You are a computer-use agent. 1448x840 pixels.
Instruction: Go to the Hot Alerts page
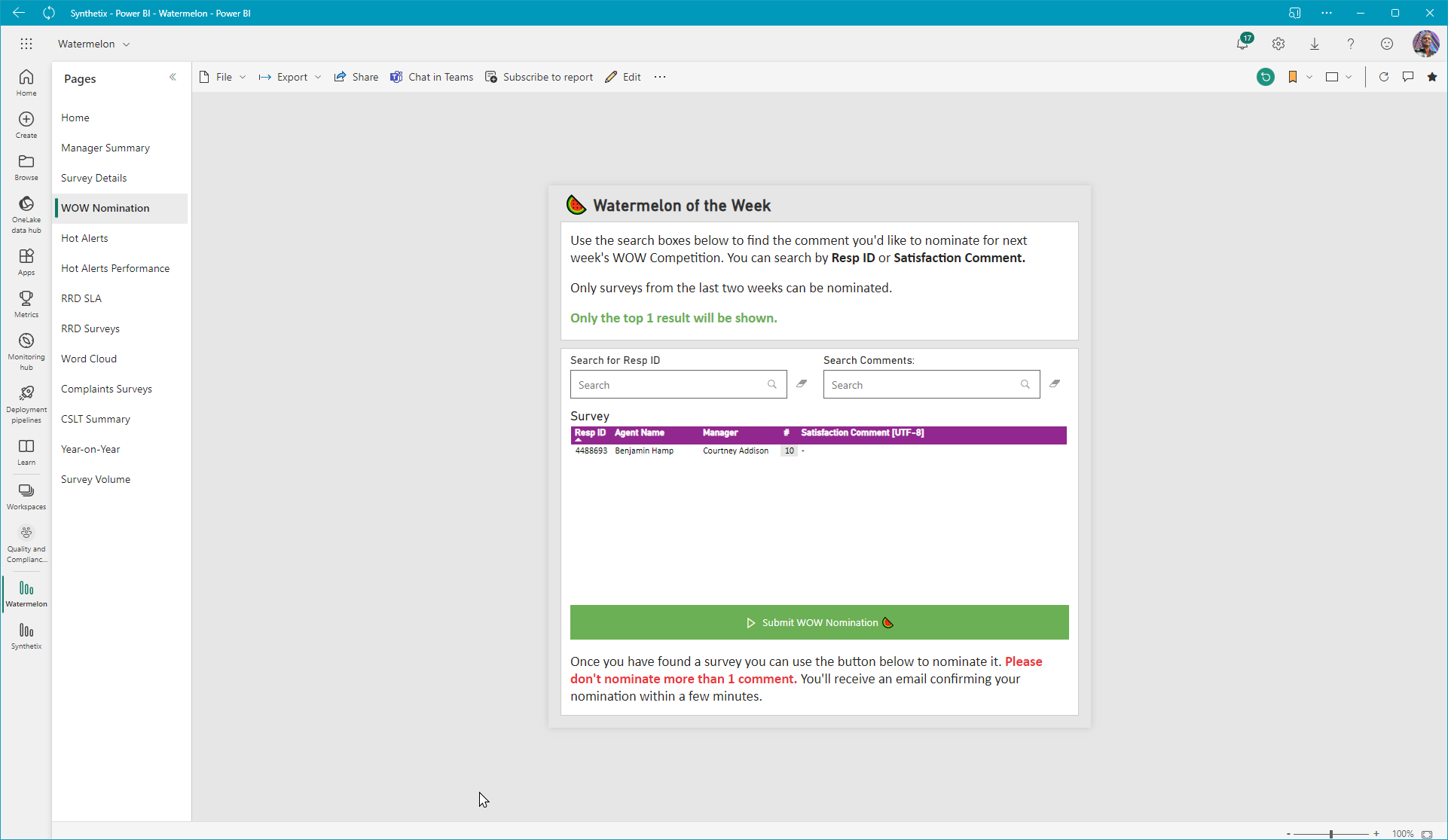(84, 238)
